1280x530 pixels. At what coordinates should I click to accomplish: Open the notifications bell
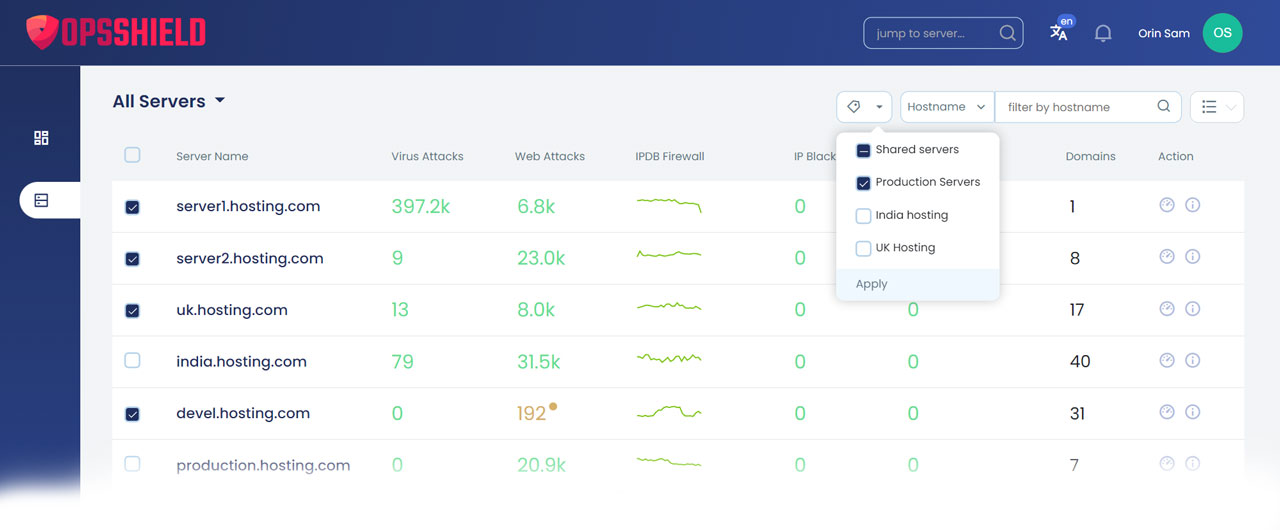tap(1103, 33)
